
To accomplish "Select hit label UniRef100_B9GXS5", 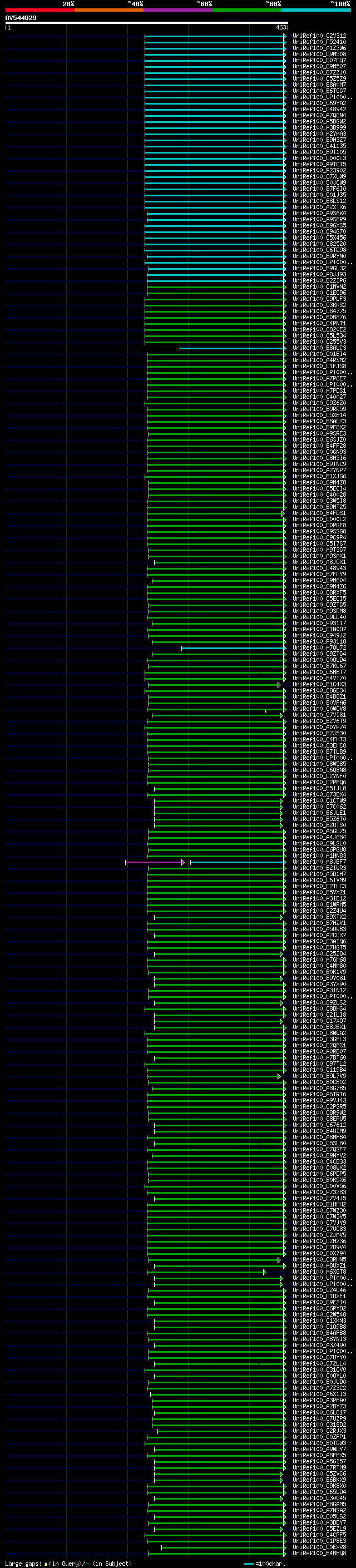I will tap(319, 225).
